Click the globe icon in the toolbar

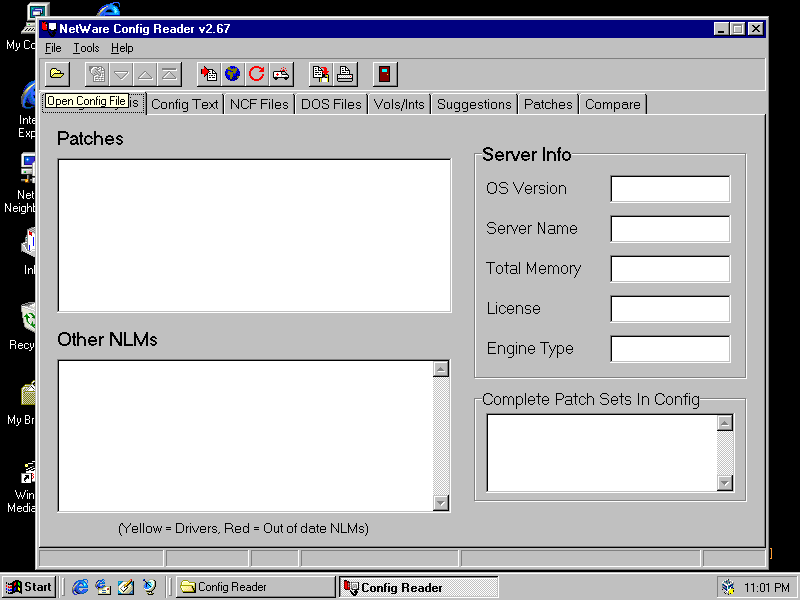point(233,73)
